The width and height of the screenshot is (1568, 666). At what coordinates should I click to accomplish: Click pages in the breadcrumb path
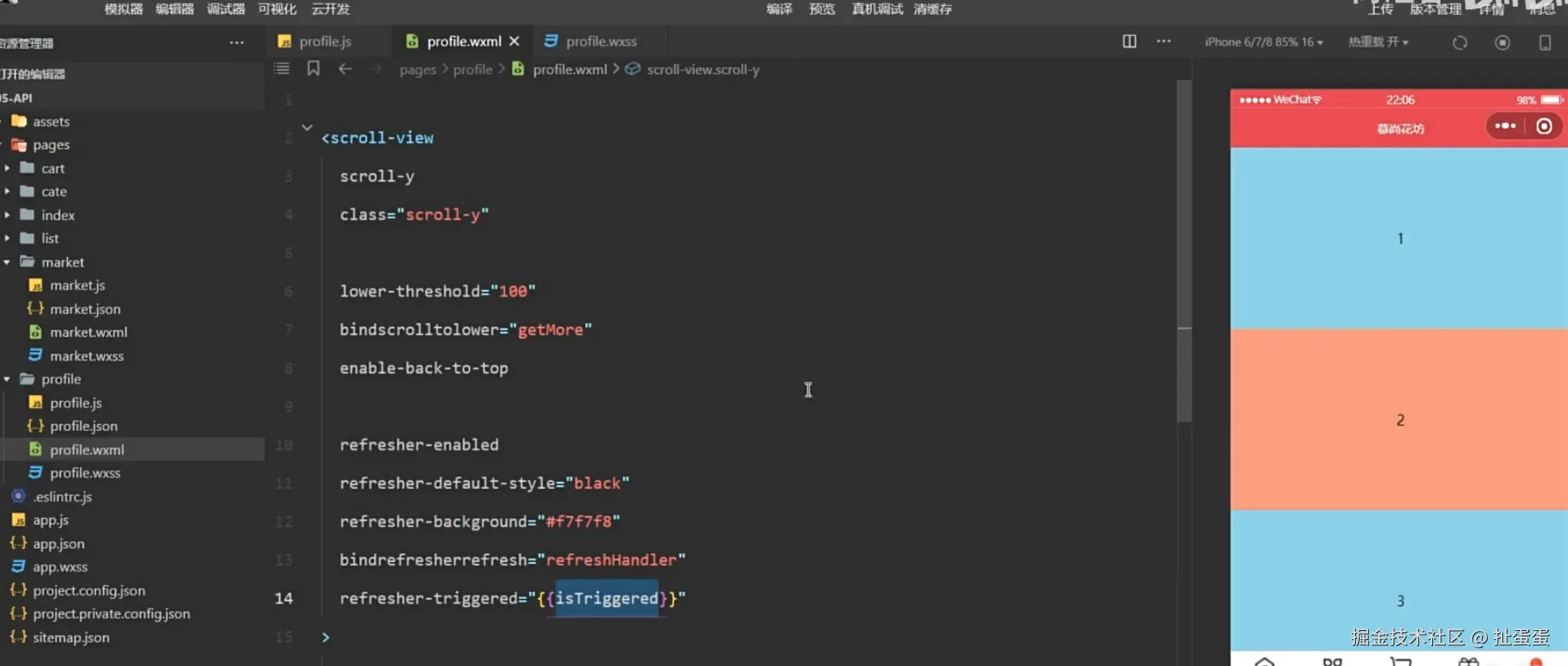pyautogui.click(x=418, y=70)
